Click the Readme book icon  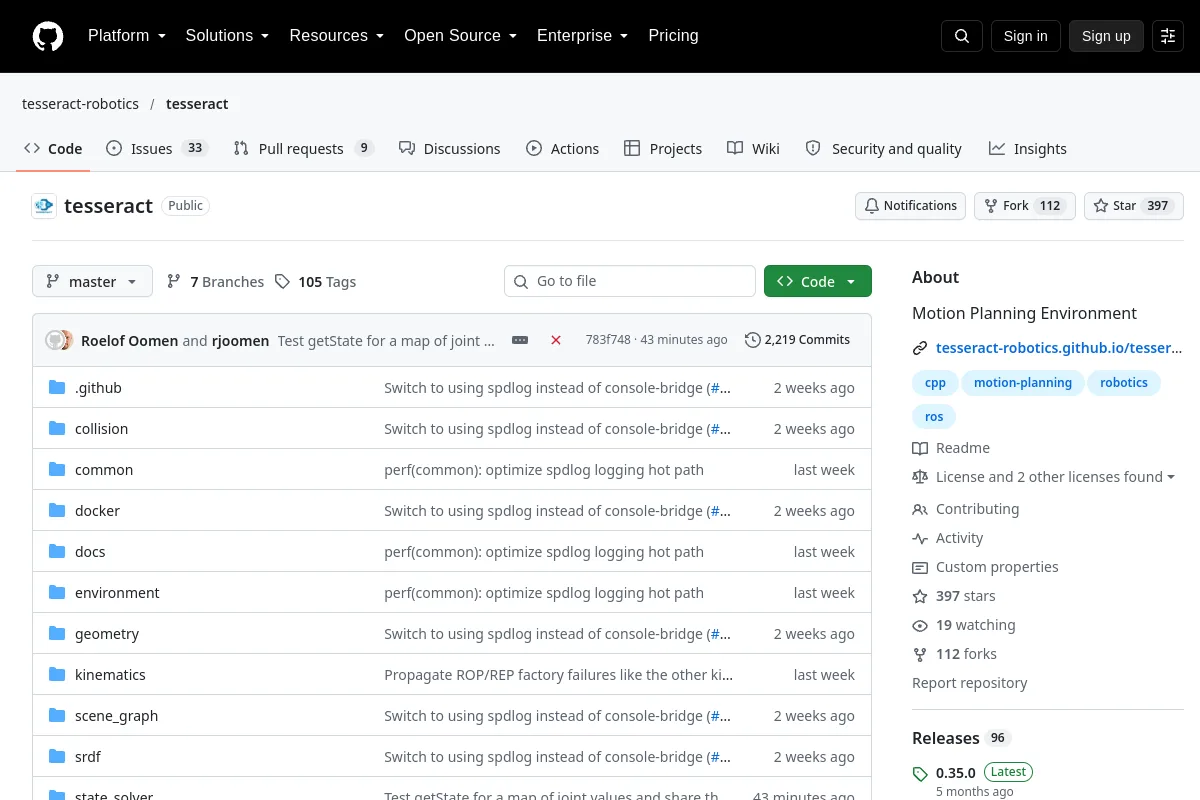click(920, 448)
